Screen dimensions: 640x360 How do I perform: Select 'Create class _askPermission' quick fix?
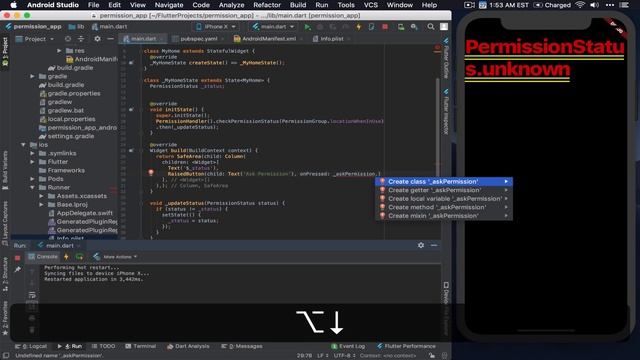(444, 182)
